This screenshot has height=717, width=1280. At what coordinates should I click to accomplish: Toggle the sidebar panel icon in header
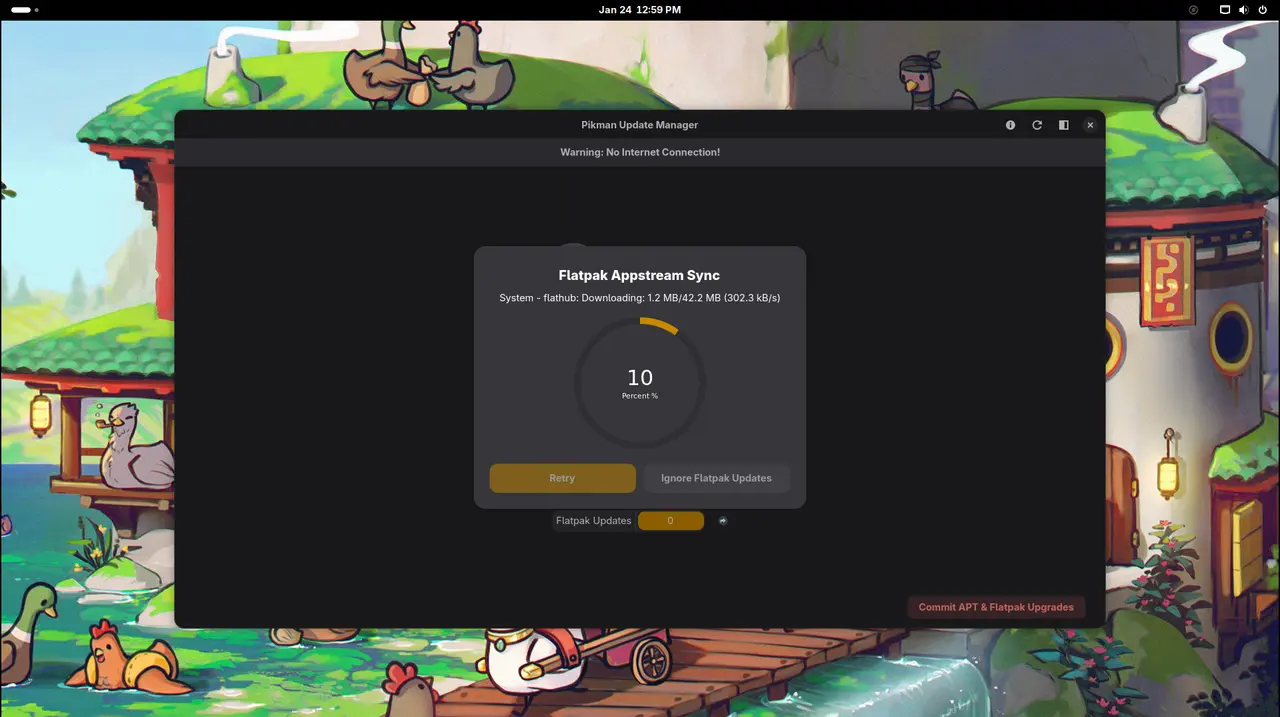[x=1063, y=125]
